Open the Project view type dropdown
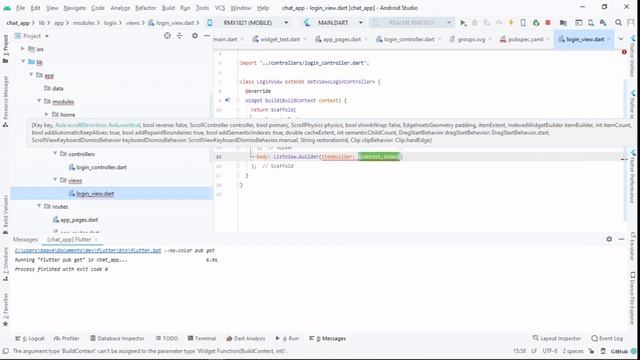Image resolution: width=640 pixels, height=360 pixels. 32,36
